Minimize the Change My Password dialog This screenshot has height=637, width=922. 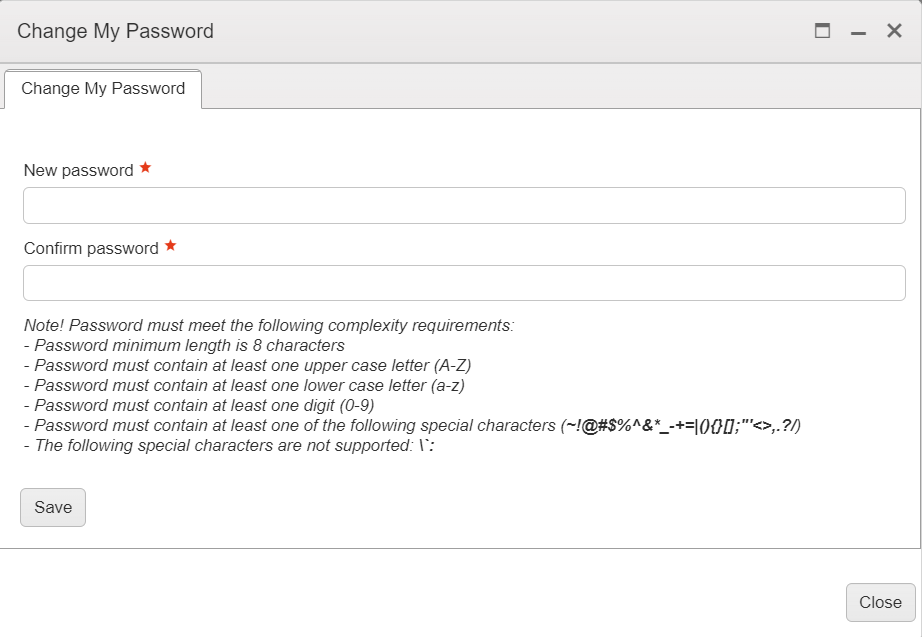tap(858, 32)
